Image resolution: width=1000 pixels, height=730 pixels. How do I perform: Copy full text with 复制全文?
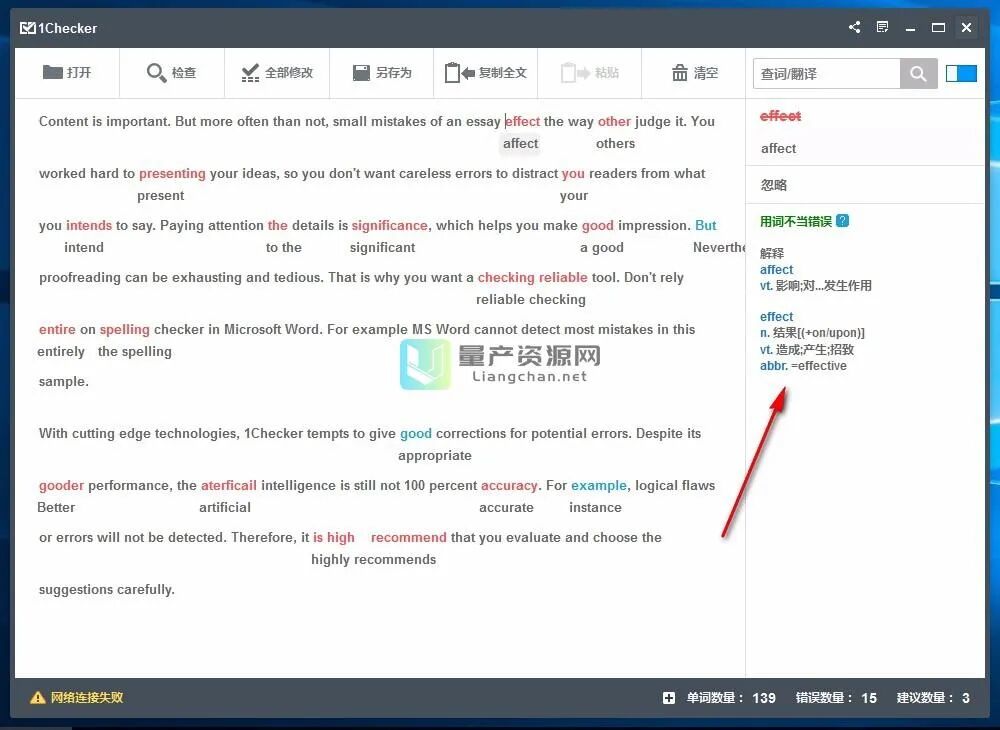click(x=485, y=73)
